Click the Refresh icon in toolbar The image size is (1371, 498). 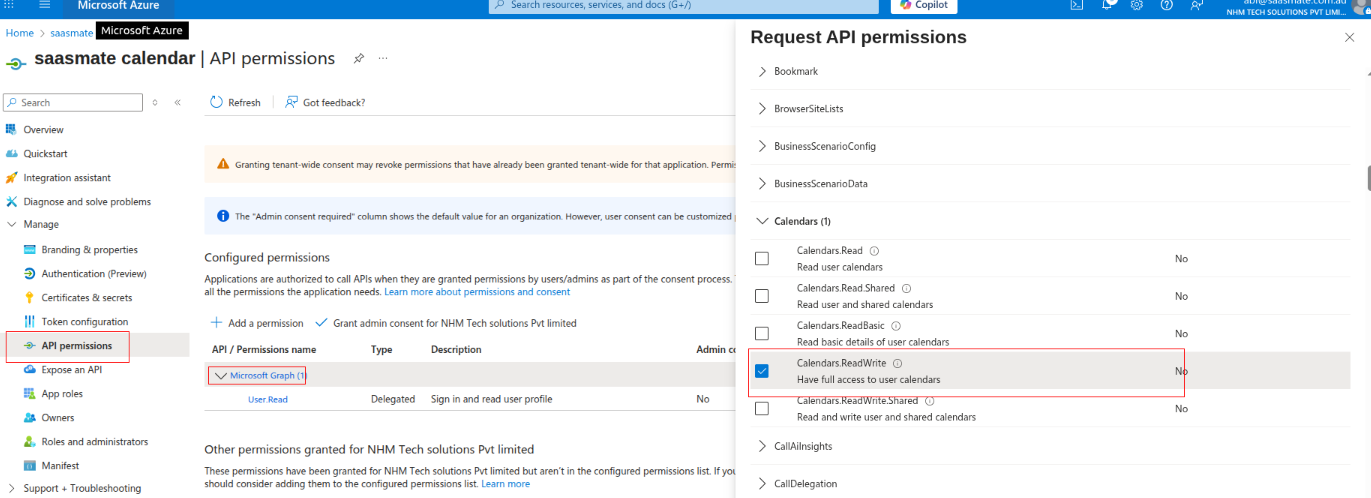coord(217,102)
